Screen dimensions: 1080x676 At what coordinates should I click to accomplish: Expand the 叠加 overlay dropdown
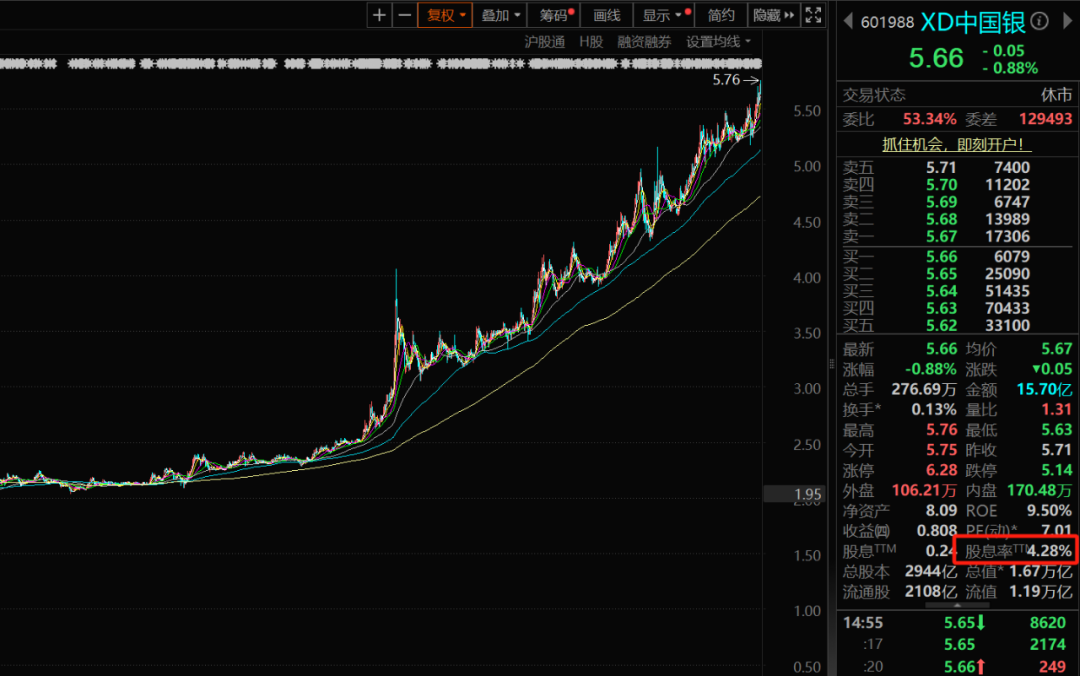pyautogui.click(x=499, y=15)
